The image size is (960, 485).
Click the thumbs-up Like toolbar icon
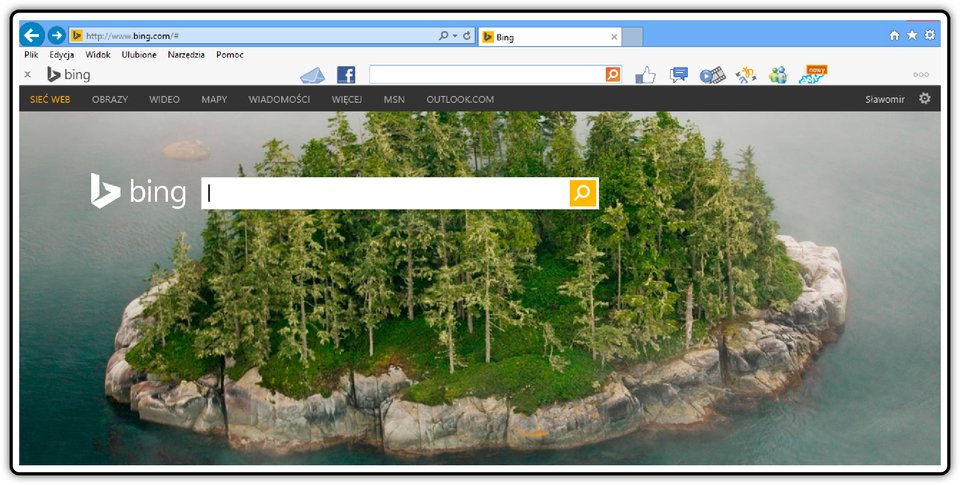point(645,75)
